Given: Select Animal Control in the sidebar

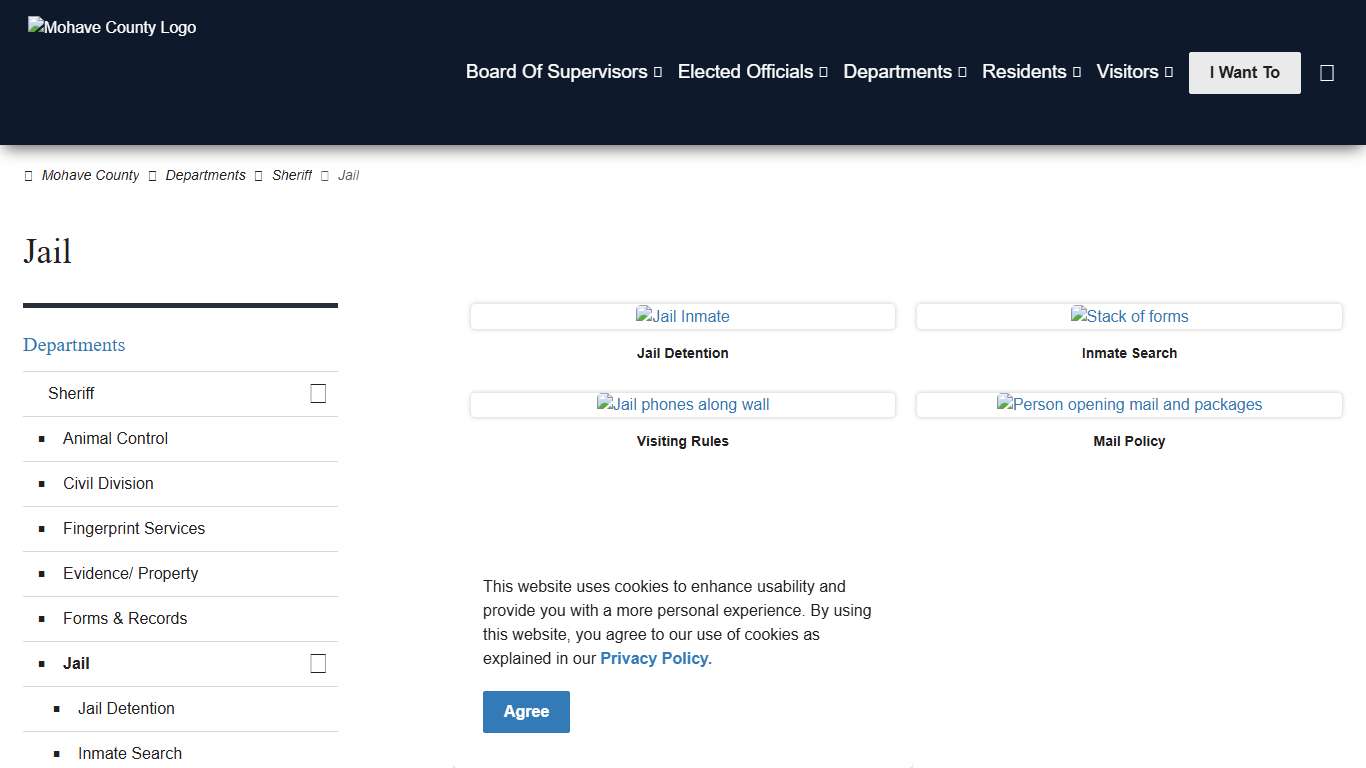Looking at the screenshot, I should (115, 439).
